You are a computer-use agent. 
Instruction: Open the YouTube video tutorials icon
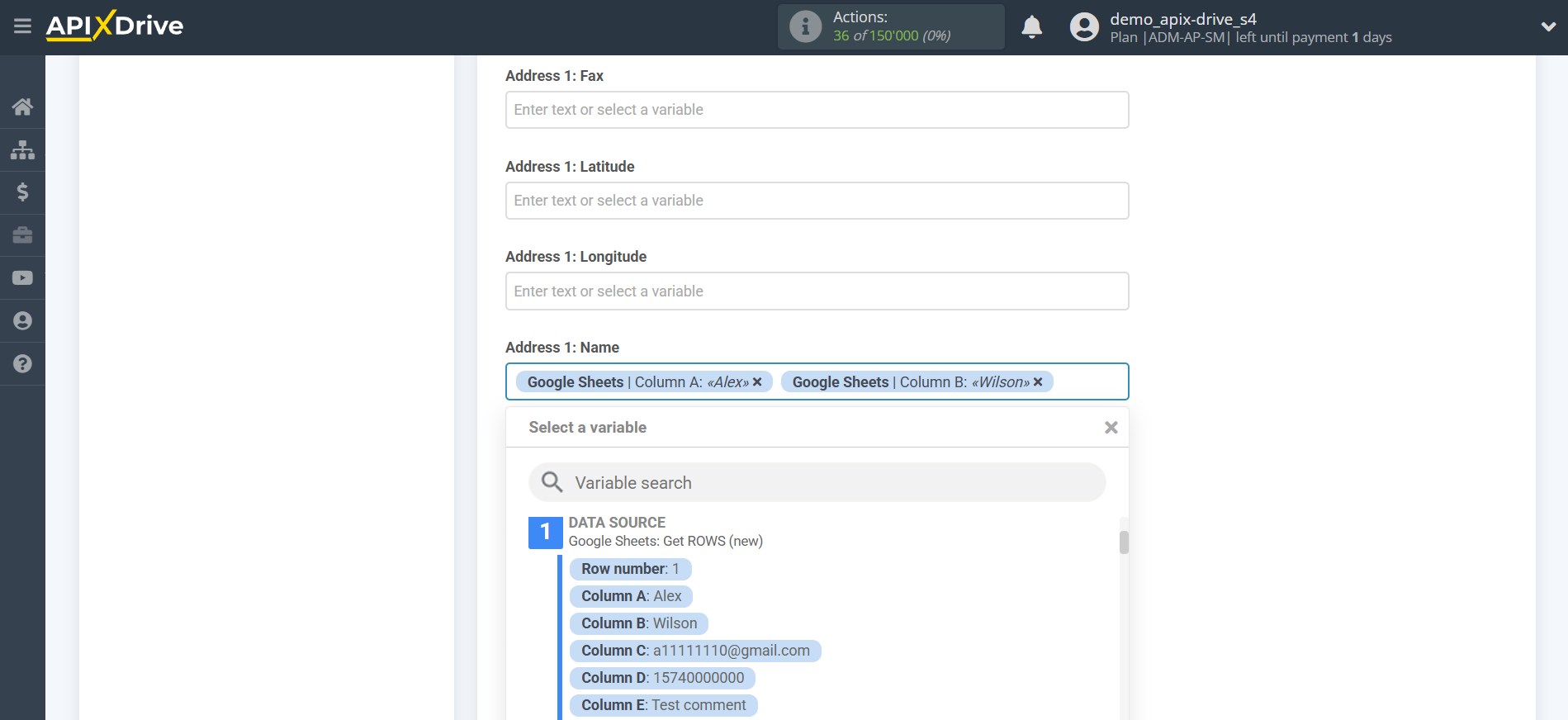click(22, 278)
